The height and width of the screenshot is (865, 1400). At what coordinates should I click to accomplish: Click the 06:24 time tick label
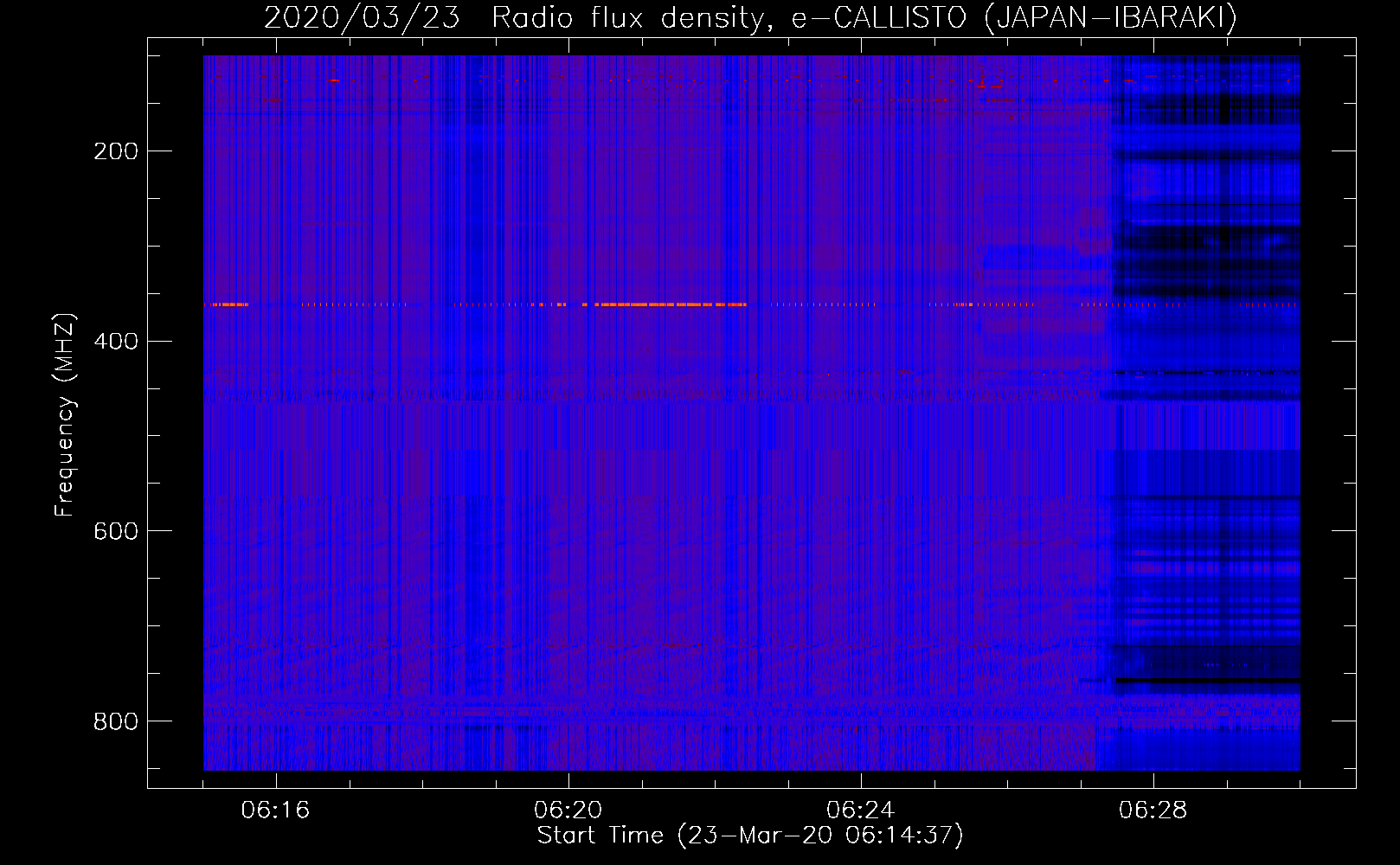coord(861,811)
